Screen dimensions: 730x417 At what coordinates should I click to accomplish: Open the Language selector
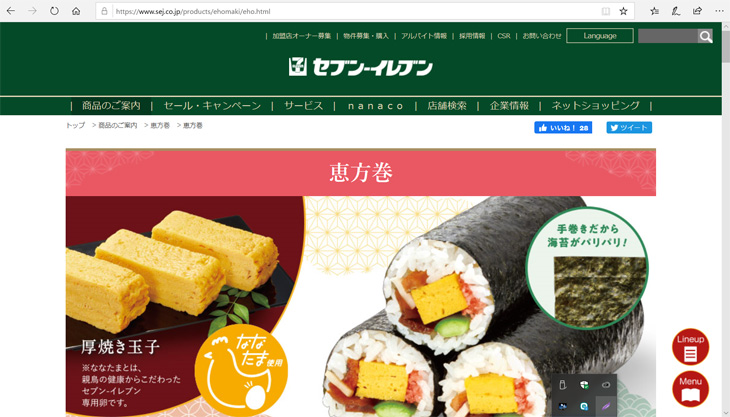(x=600, y=36)
